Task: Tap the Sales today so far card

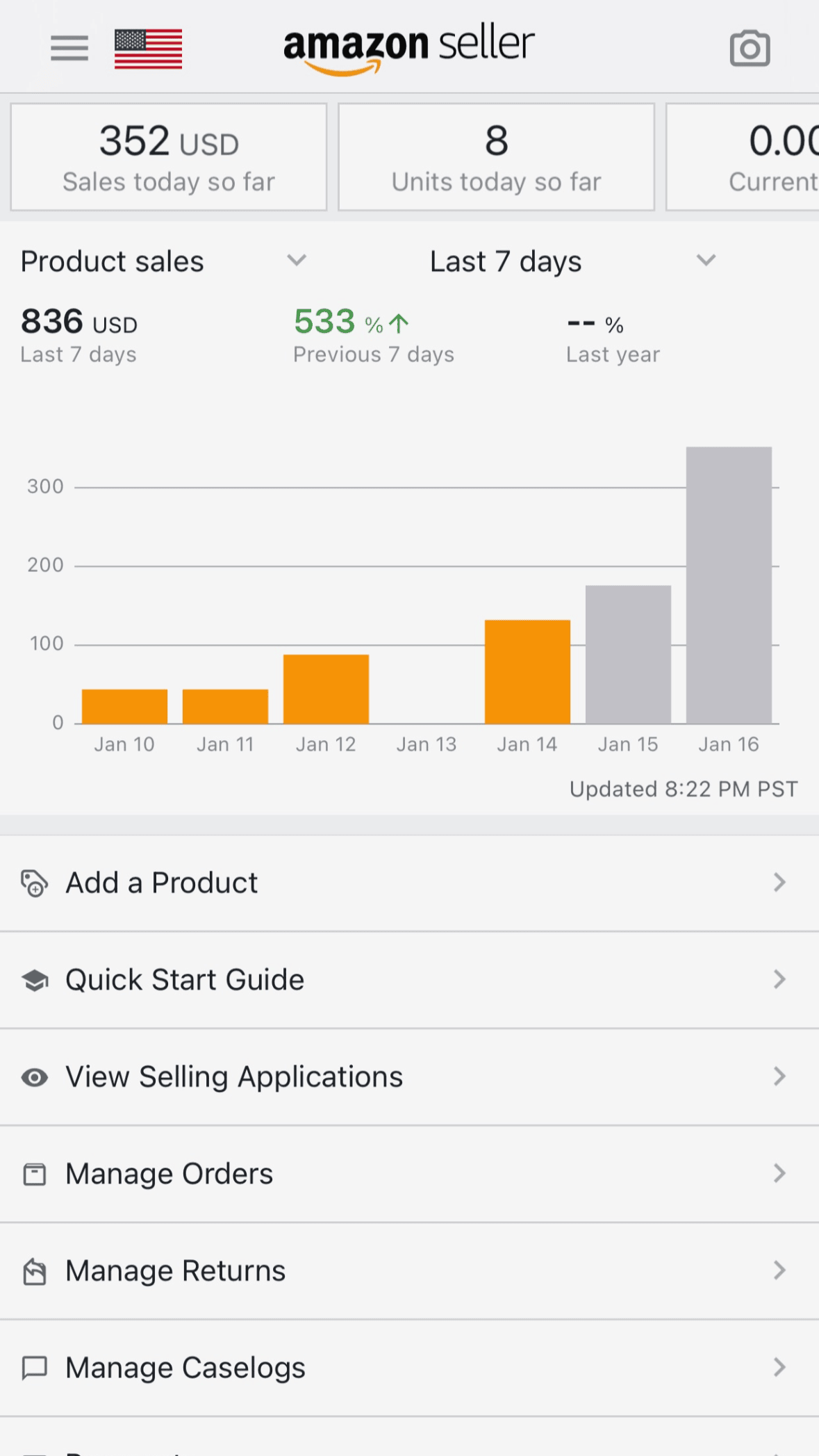Action: point(169,157)
